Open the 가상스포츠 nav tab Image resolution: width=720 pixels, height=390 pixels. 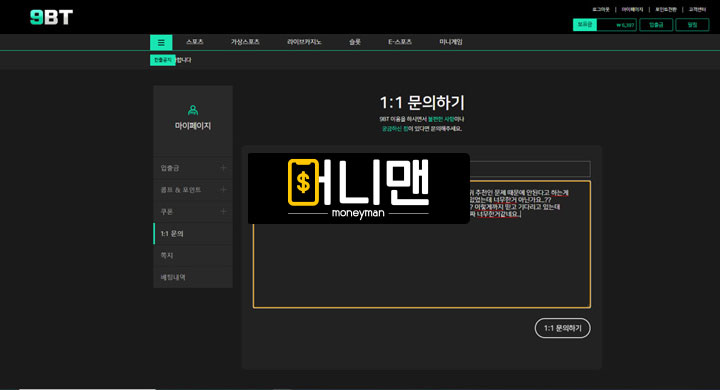(245, 42)
